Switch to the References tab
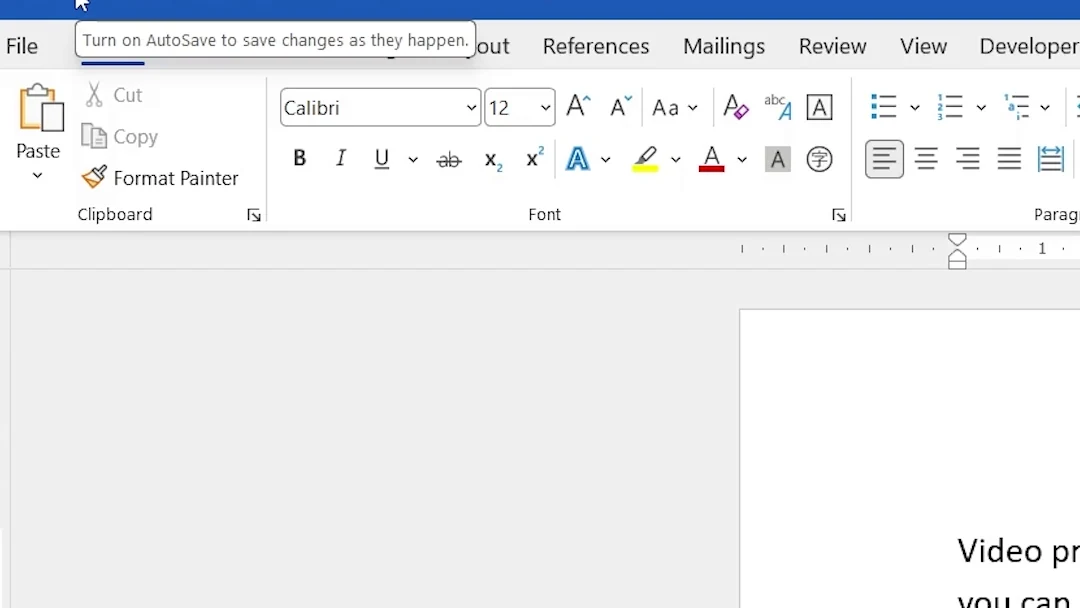The height and width of the screenshot is (608, 1080). point(596,46)
